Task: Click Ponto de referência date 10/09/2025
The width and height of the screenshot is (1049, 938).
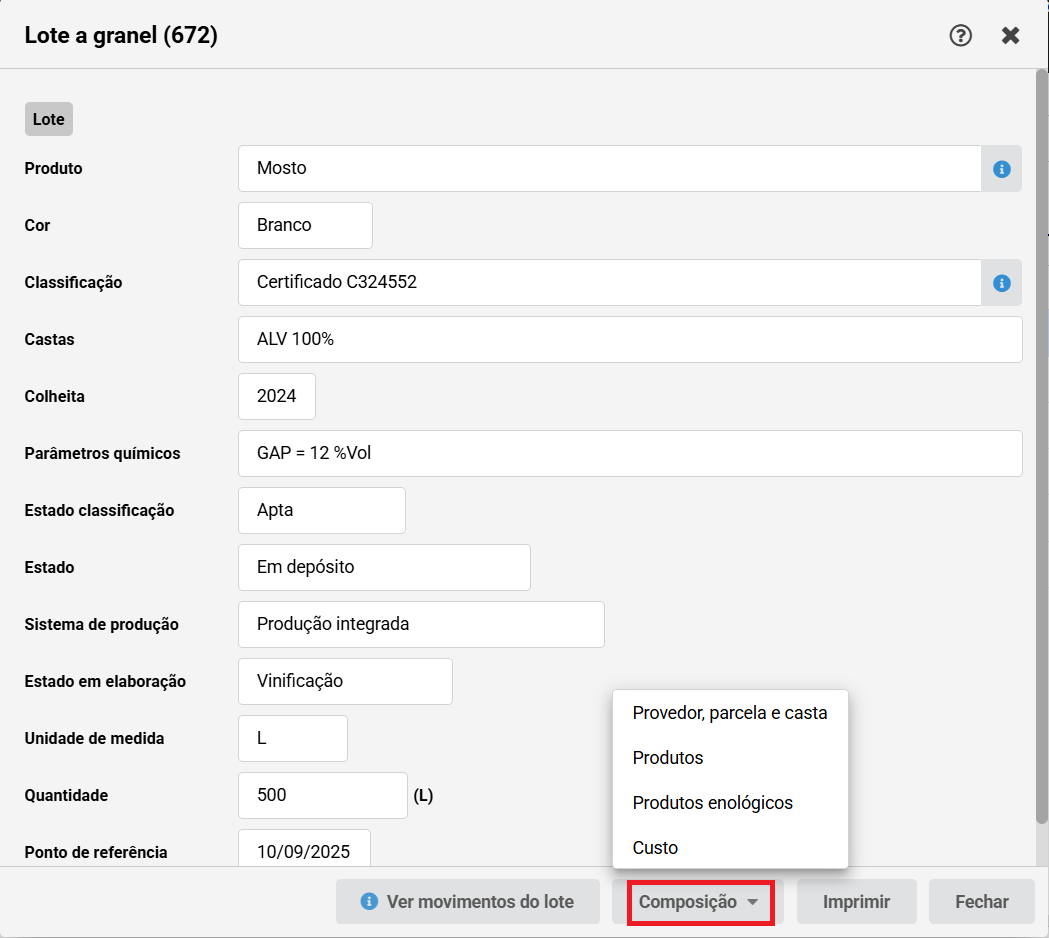Action: click(304, 848)
